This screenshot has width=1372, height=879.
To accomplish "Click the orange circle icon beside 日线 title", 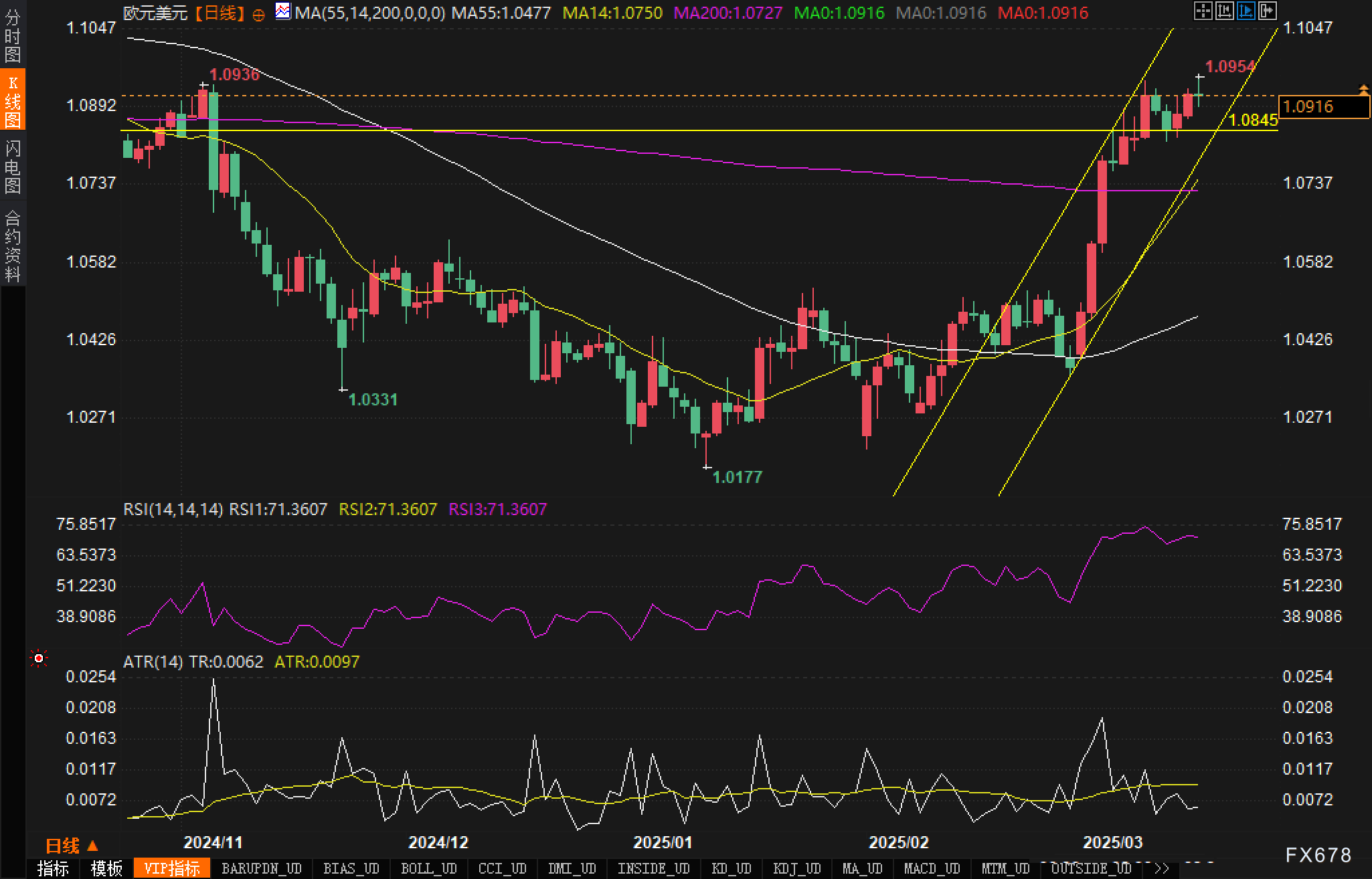I will [x=258, y=15].
